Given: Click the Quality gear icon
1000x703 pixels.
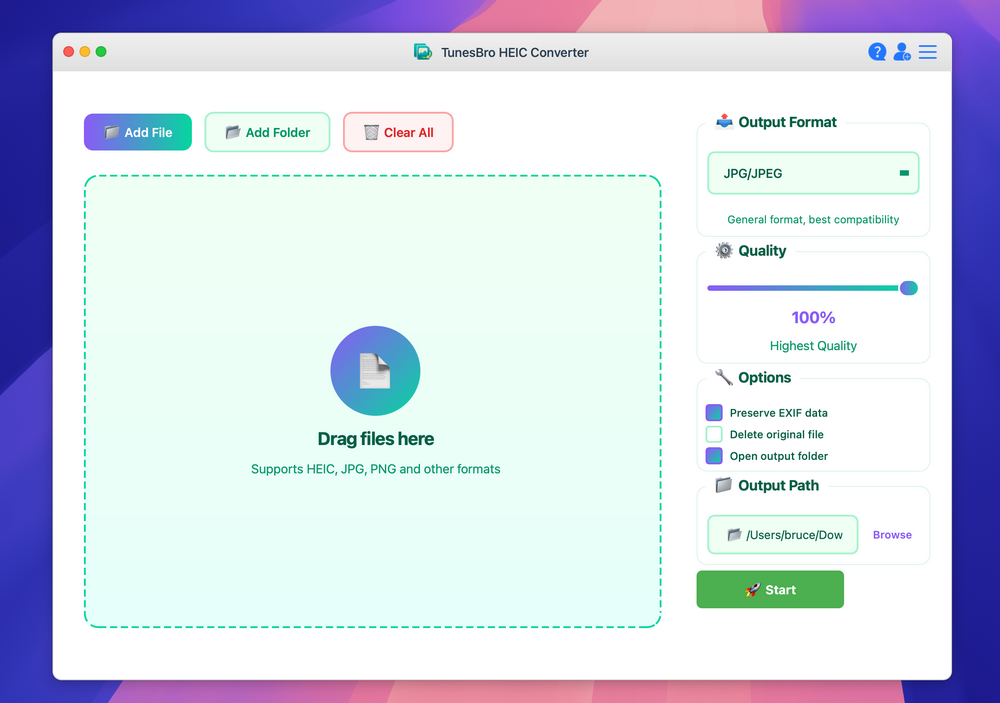Looking at the screenshot, I should click(x=724, y=250).
